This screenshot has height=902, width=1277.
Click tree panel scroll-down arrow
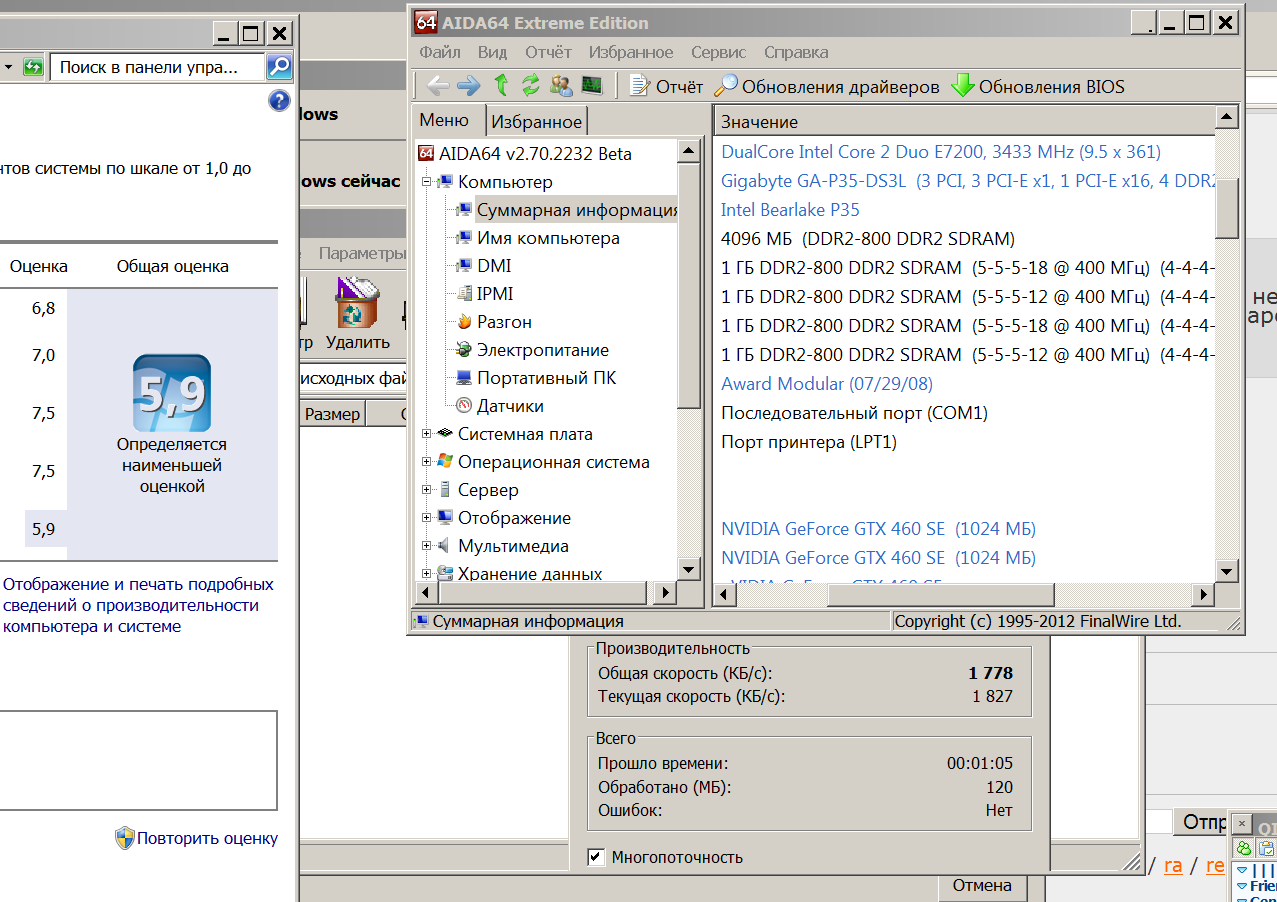(689, 570)
